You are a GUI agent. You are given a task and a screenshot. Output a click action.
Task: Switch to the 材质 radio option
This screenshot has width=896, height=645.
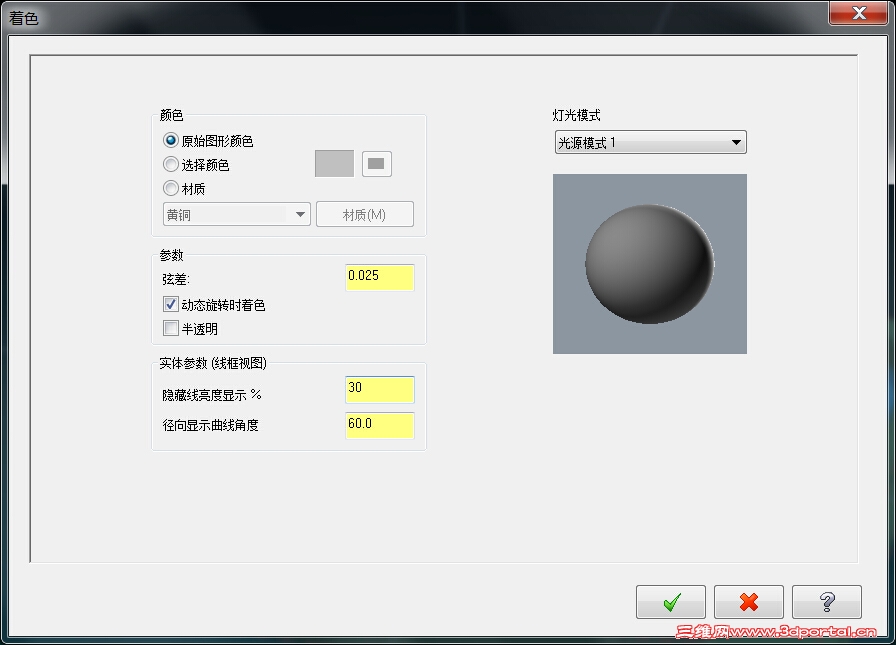click(170, 187)
